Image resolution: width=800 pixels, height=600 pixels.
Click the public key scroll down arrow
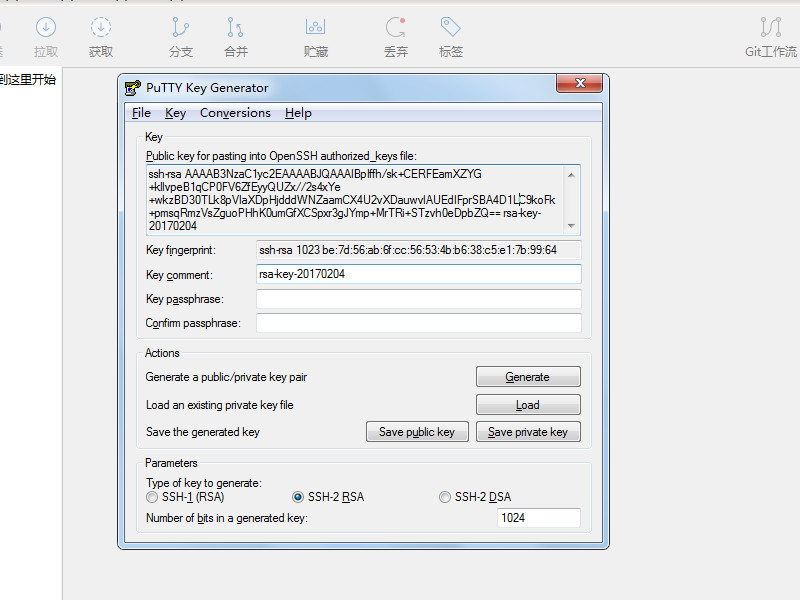point(571,226)
